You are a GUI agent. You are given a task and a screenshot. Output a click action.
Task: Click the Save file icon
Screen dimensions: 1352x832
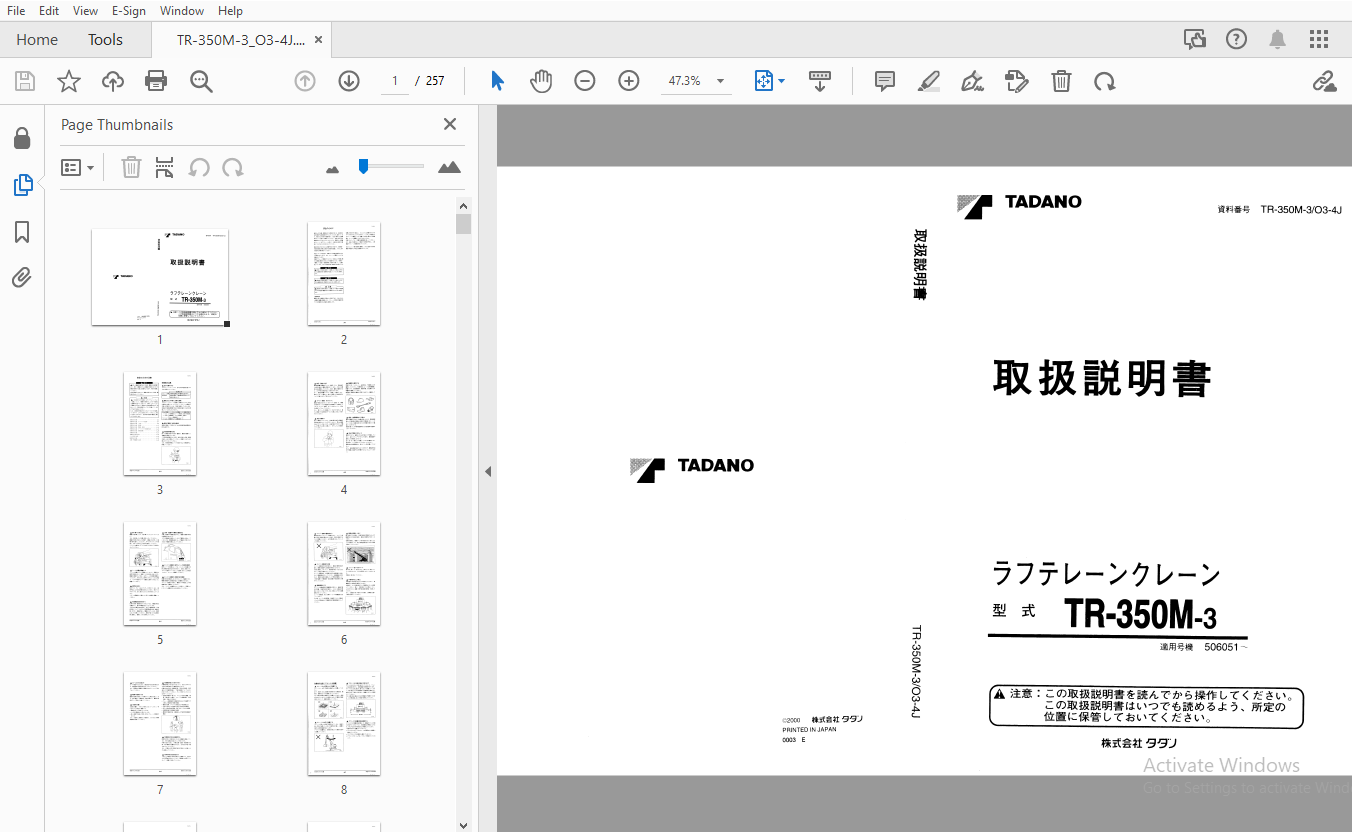(x=25, y=81)
